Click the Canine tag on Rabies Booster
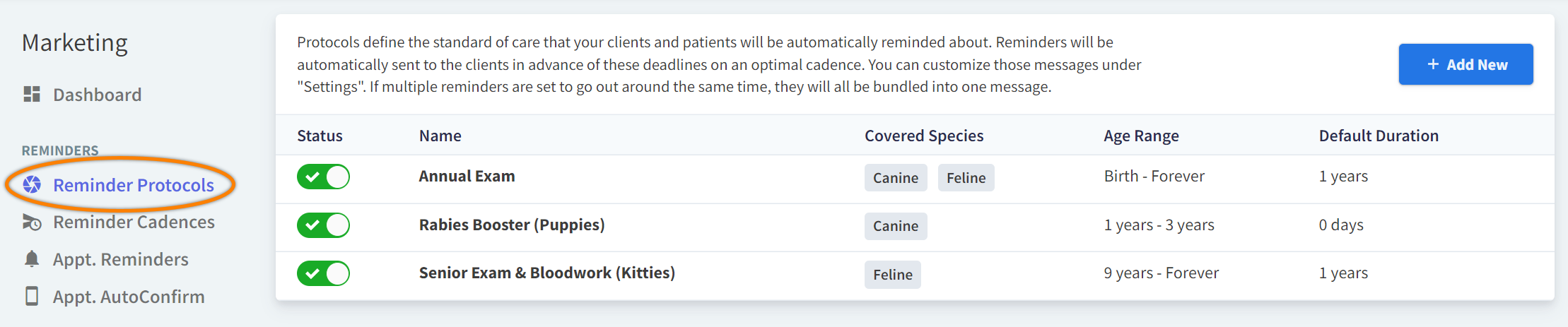Image resolution: width=1568 pixels, height=327 pixels. coord(895,226)
